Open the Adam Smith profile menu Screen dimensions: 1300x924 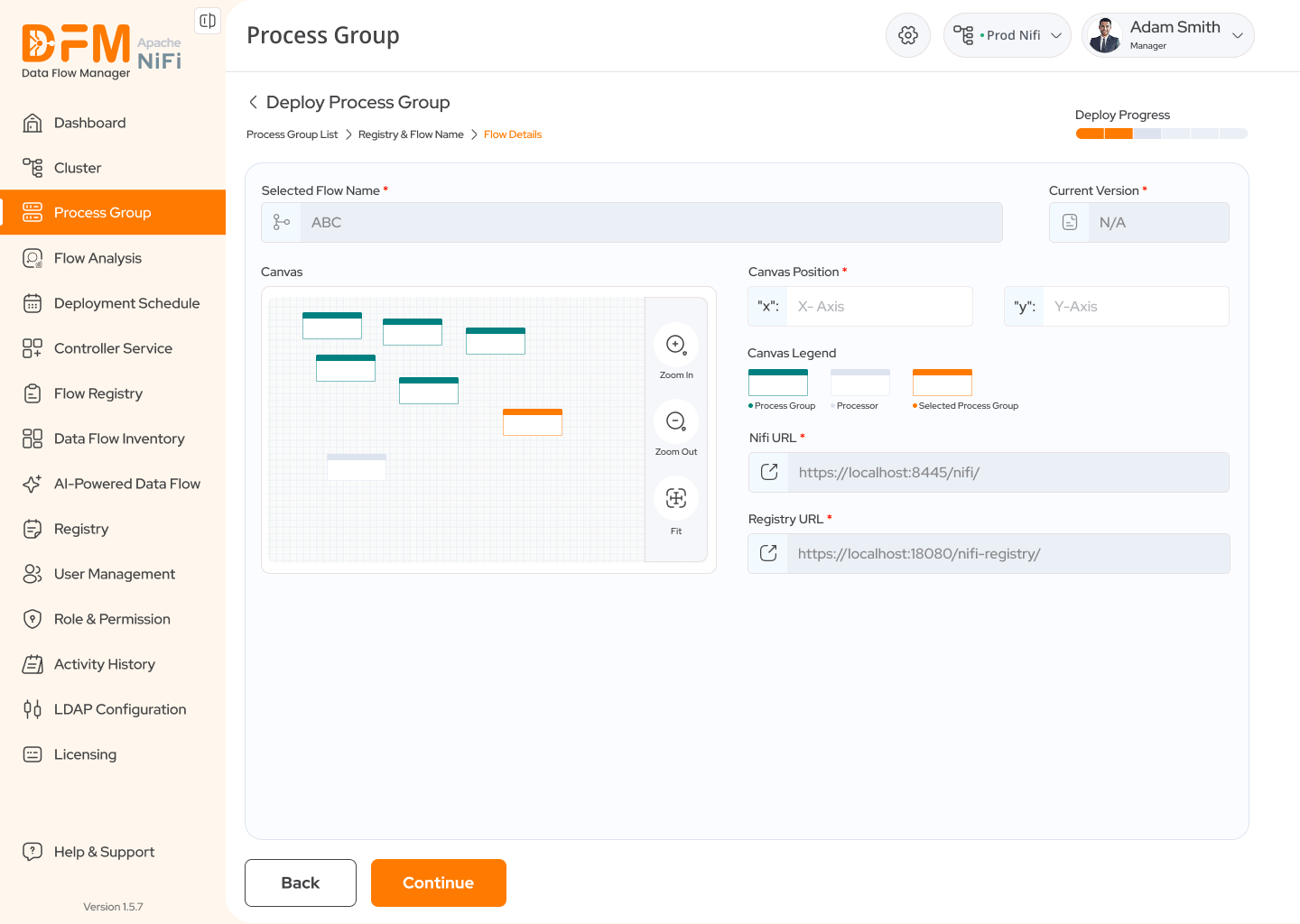tap(1168, 35)
